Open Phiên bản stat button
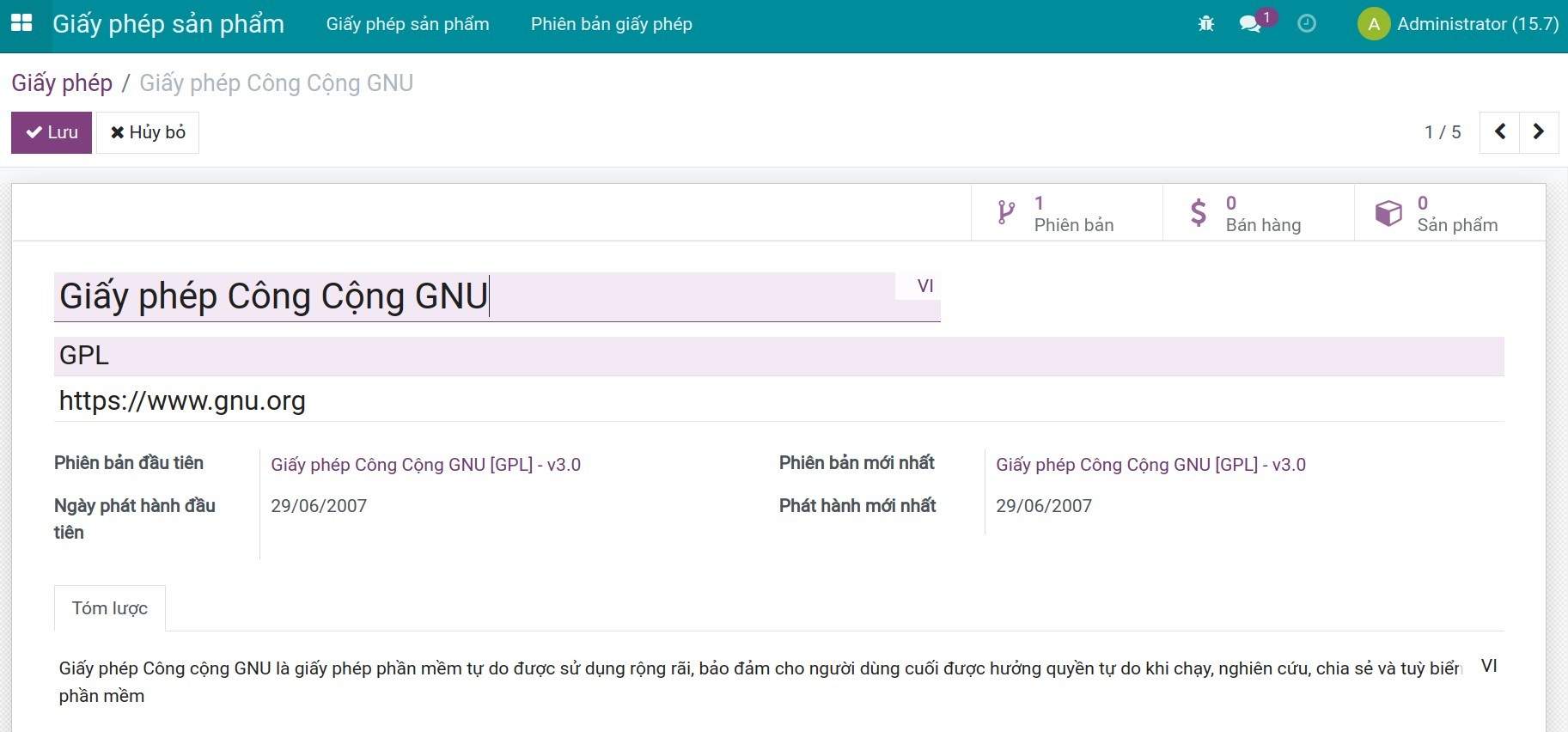1568x732 pixels. [x=1066, y=213]
